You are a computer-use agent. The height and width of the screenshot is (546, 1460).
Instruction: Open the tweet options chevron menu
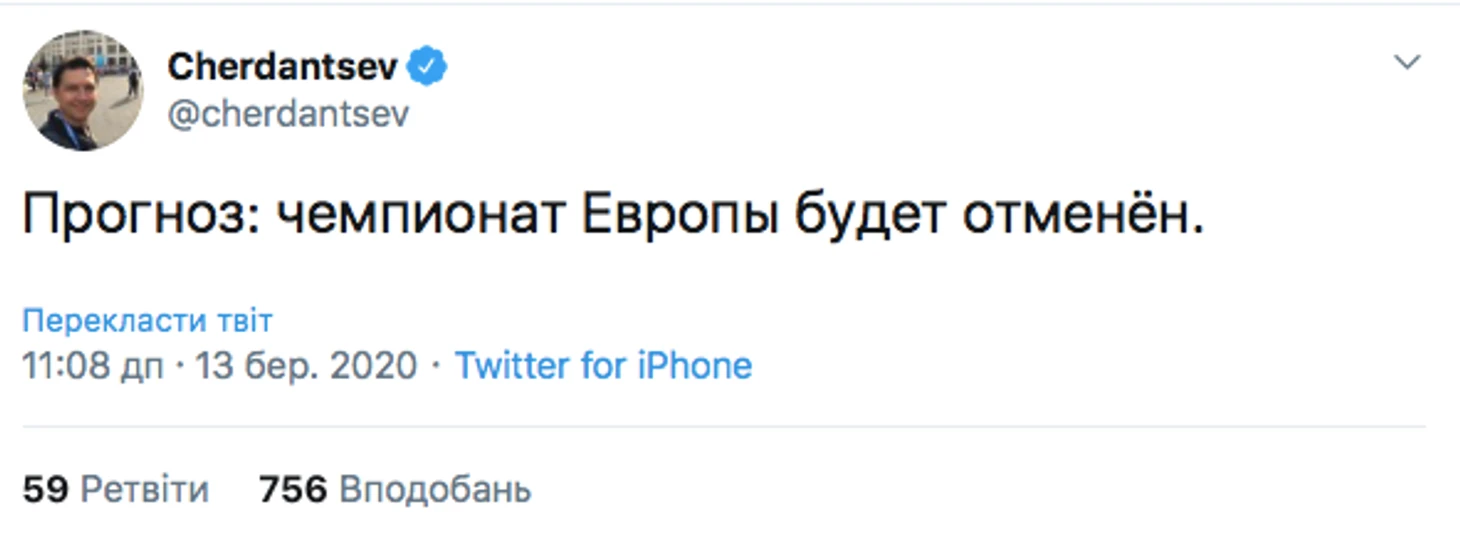(1407, 63)
